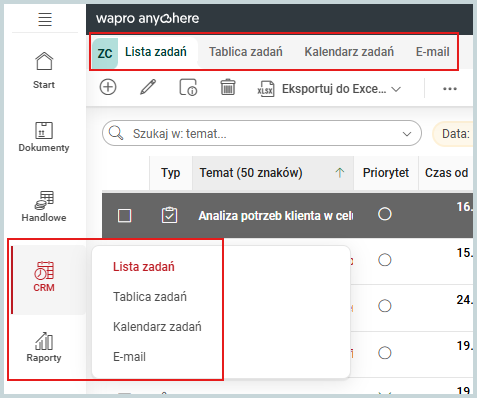Click the Typ column header
Screen dimensions: 477x398
click(171, 173)
